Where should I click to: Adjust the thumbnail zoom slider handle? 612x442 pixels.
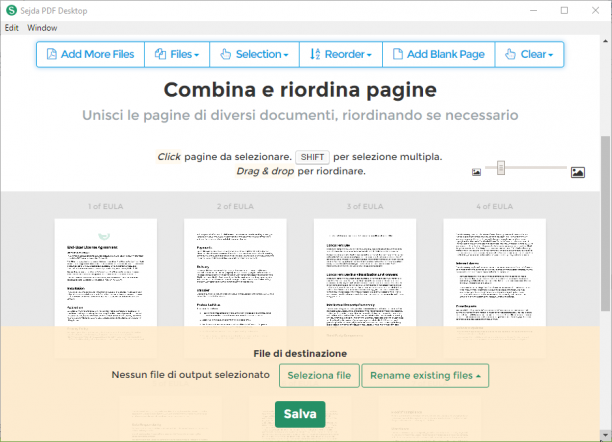coord(501,168)
